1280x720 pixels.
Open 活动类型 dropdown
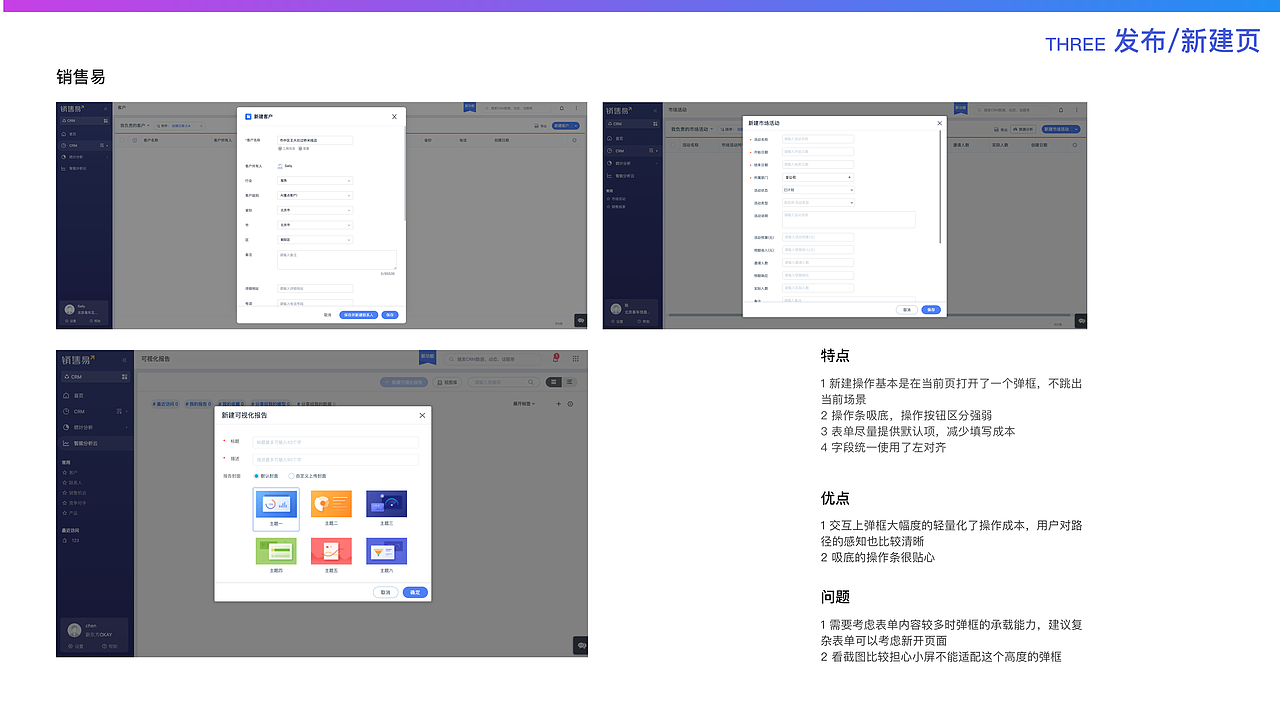click(818, 202)
